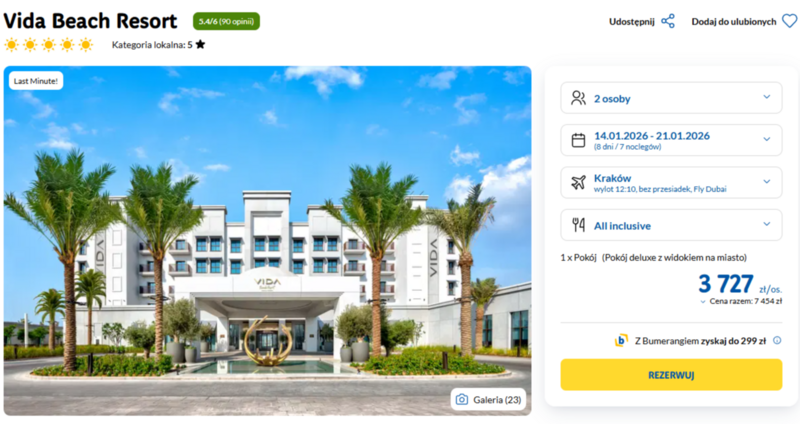Screen dimensions: 800x424
Task: Open Galeria (23) photo gallery
Action: click(x=488, y=400)
